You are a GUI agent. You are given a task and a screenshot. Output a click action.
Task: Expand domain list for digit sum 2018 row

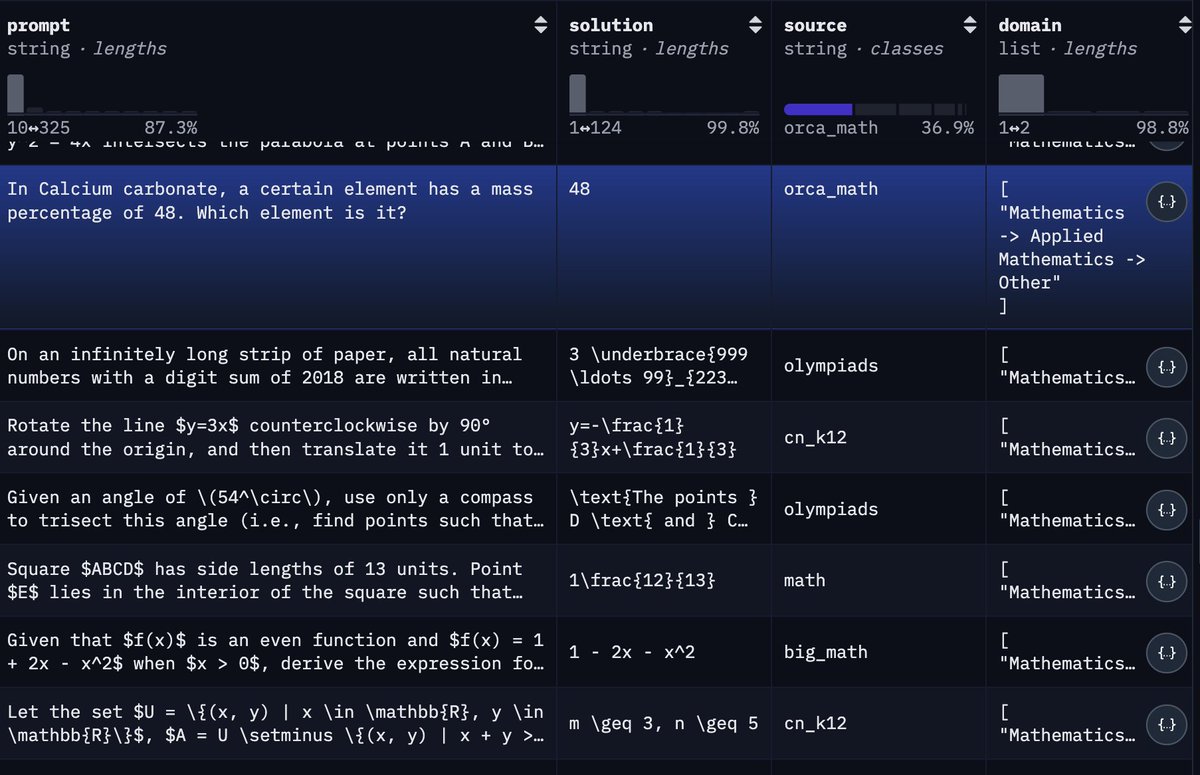1165,366
